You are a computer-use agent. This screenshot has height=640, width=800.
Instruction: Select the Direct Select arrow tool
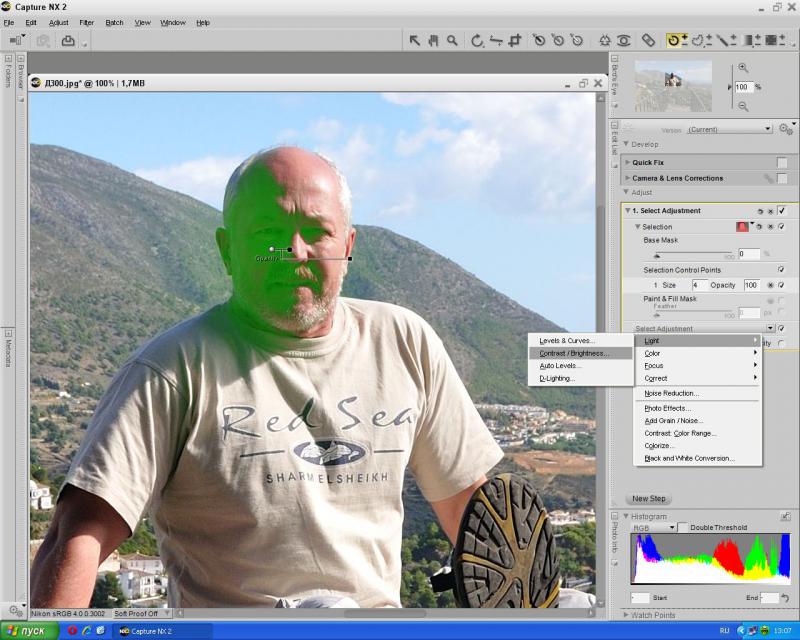tap(414, 40)
